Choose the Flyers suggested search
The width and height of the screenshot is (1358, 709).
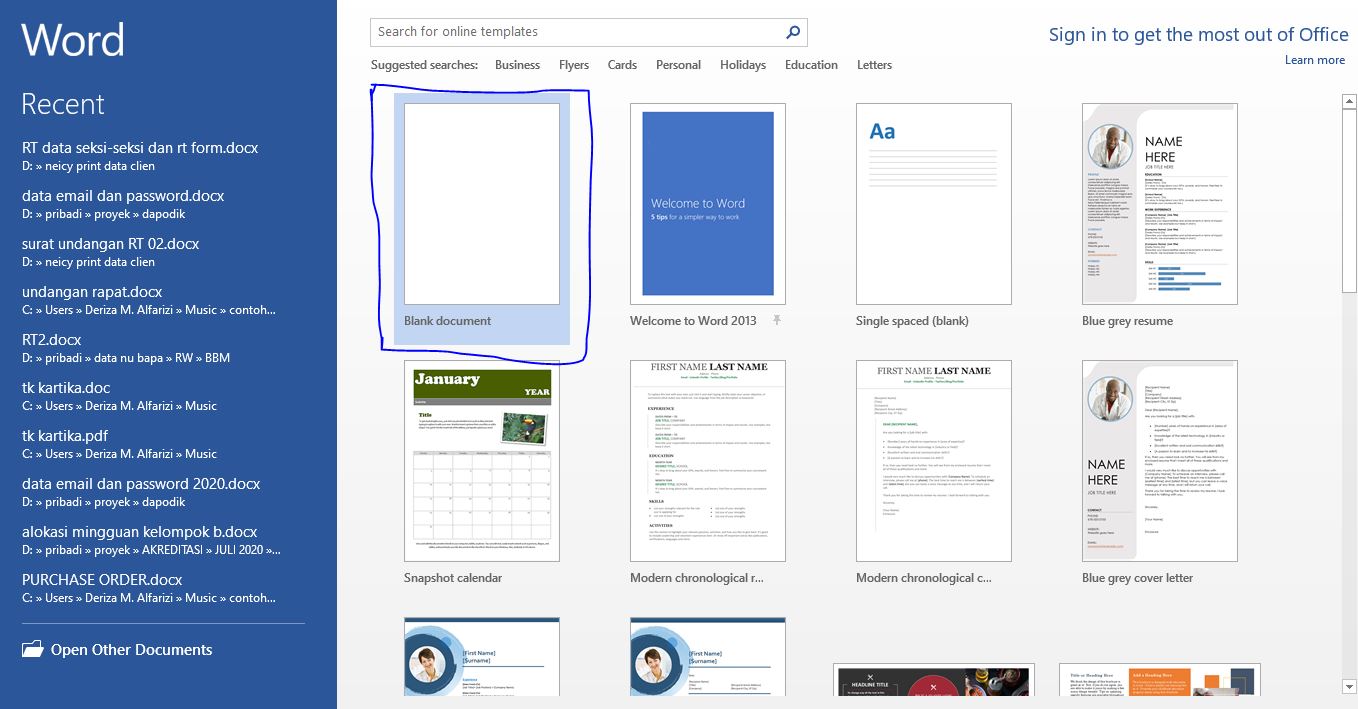tap(574, 65)
